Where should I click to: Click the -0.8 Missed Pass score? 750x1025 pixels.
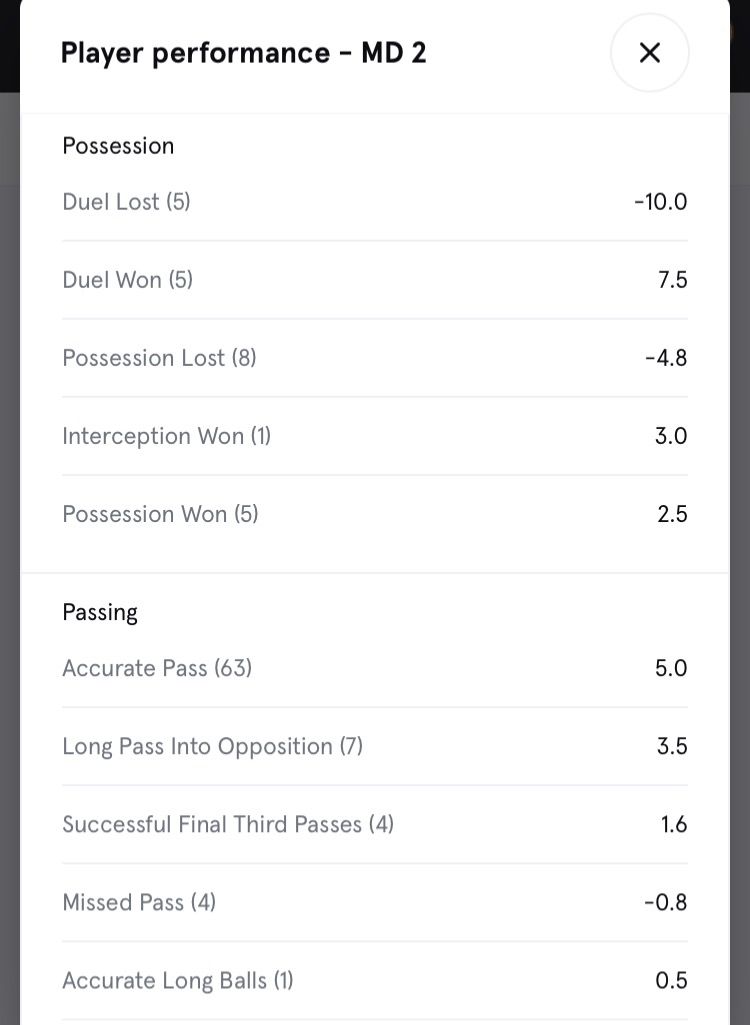666,902
